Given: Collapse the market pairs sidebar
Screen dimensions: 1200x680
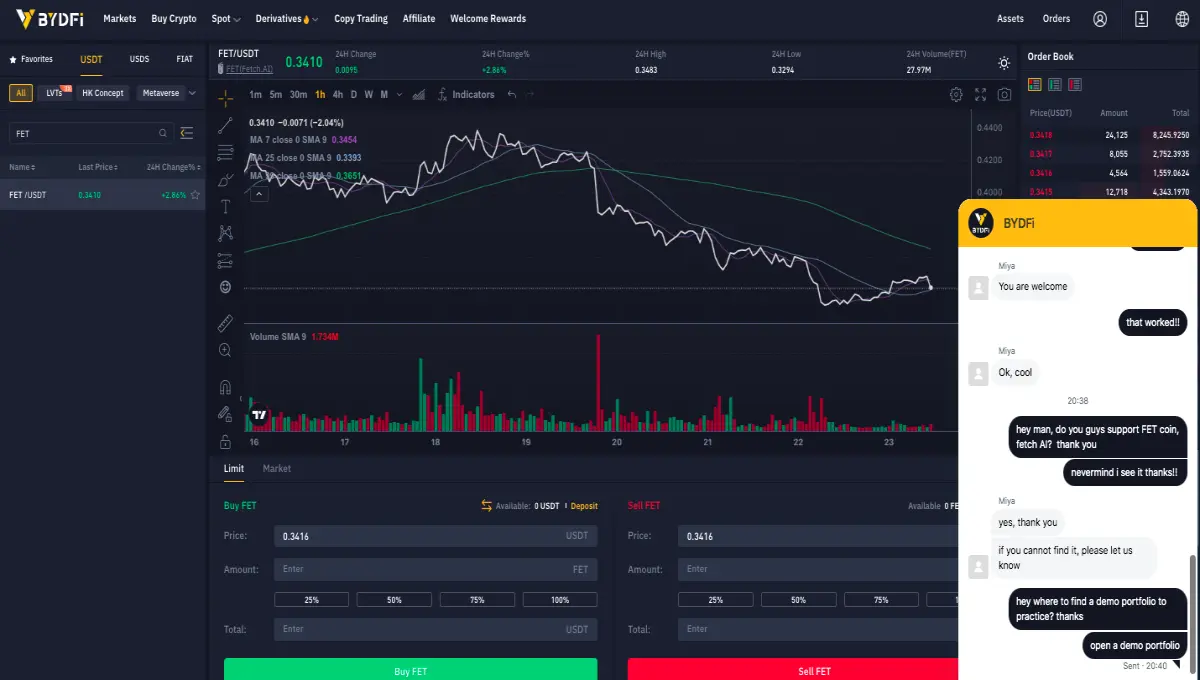Looking at the screenshot, I should tap(186, 133).
